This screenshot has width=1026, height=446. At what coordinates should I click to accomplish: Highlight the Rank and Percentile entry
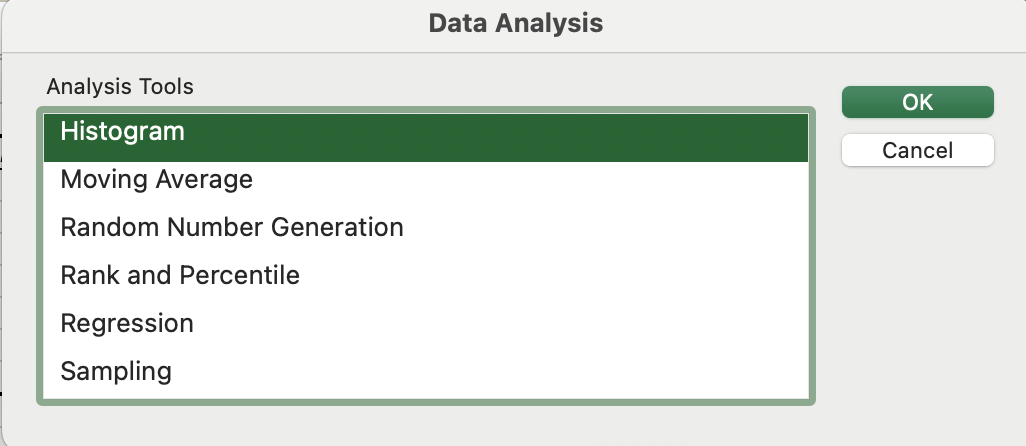pyautogui.click(x=180, y=276)
